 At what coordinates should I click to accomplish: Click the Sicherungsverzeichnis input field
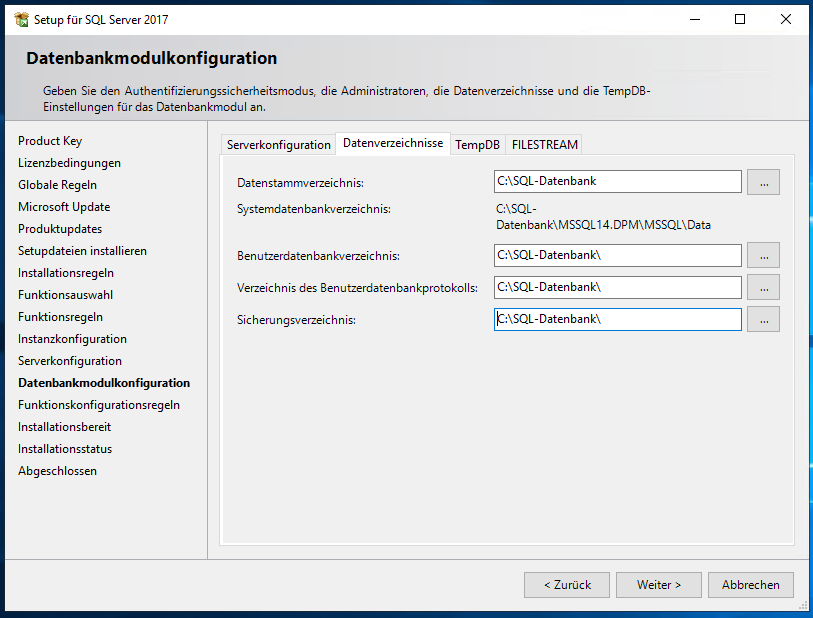pos(618,319)
